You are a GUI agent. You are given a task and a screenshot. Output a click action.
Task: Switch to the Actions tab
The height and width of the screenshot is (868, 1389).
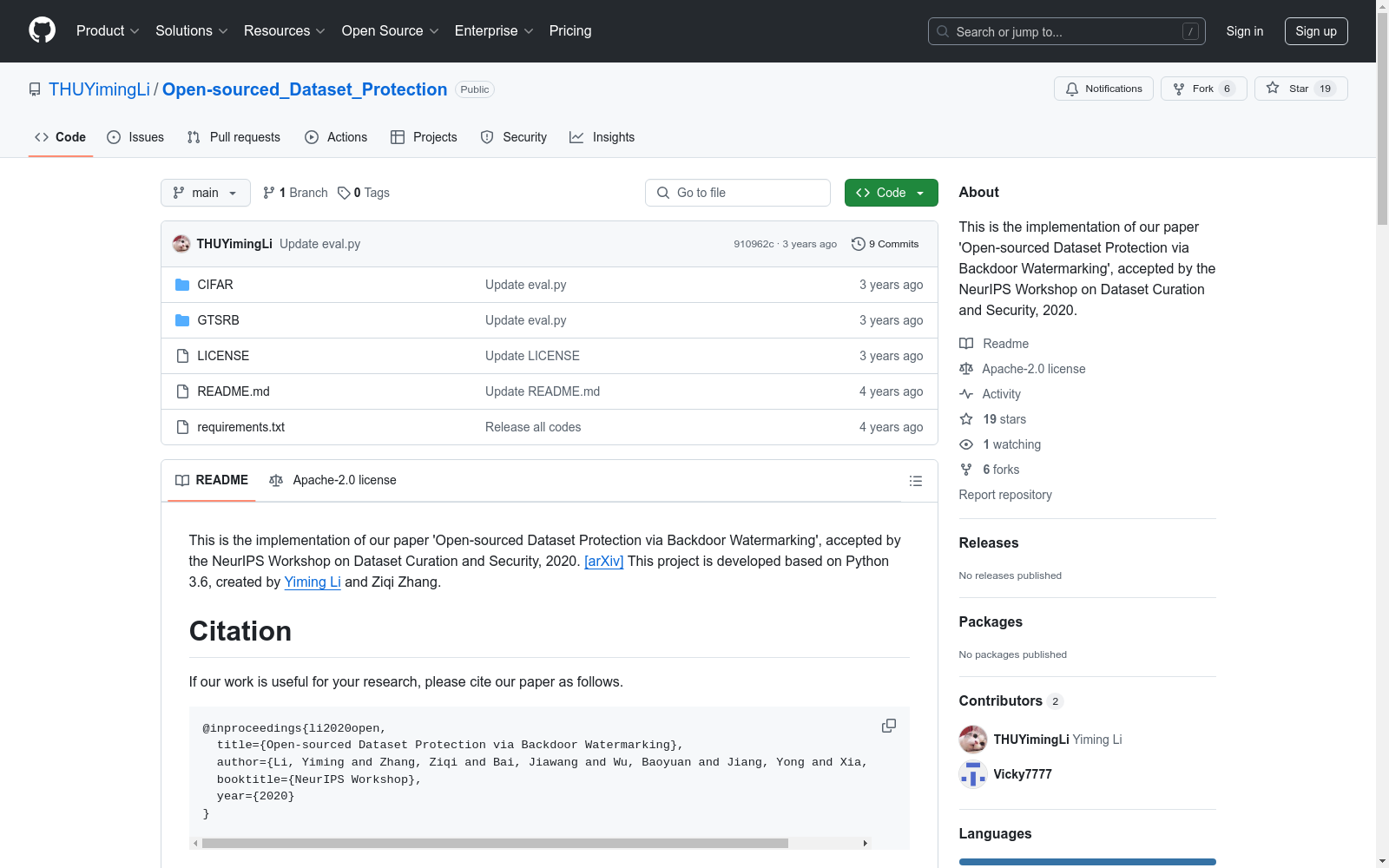(x=336, y=137)
